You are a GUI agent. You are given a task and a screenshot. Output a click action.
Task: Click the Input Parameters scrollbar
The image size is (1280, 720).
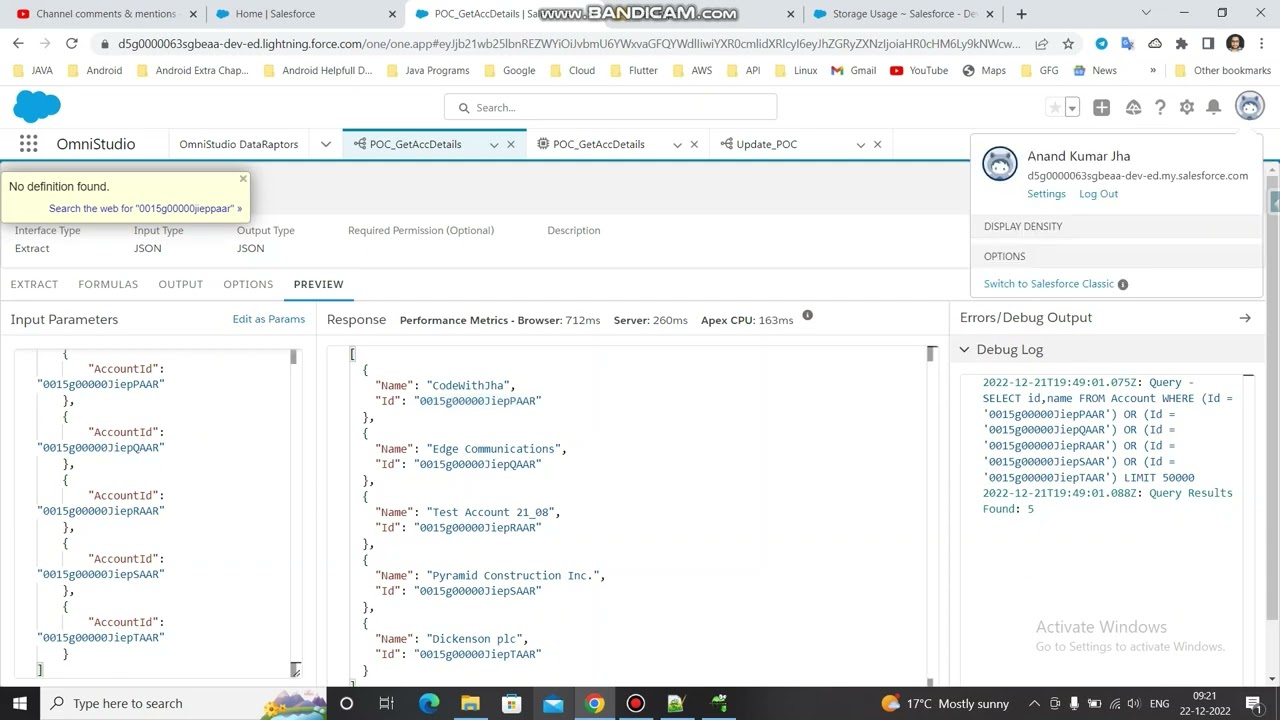[x=294, y=358]
